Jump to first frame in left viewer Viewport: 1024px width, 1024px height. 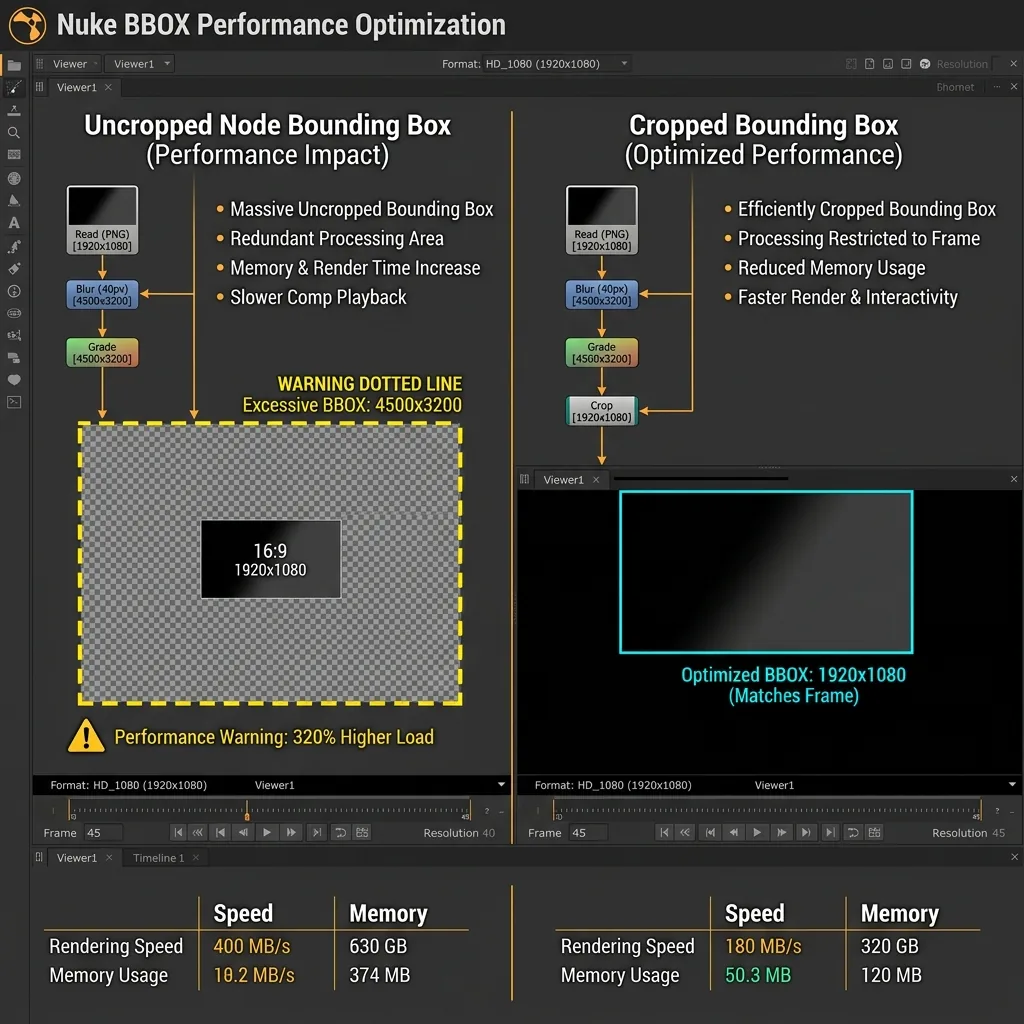point(178,832)
